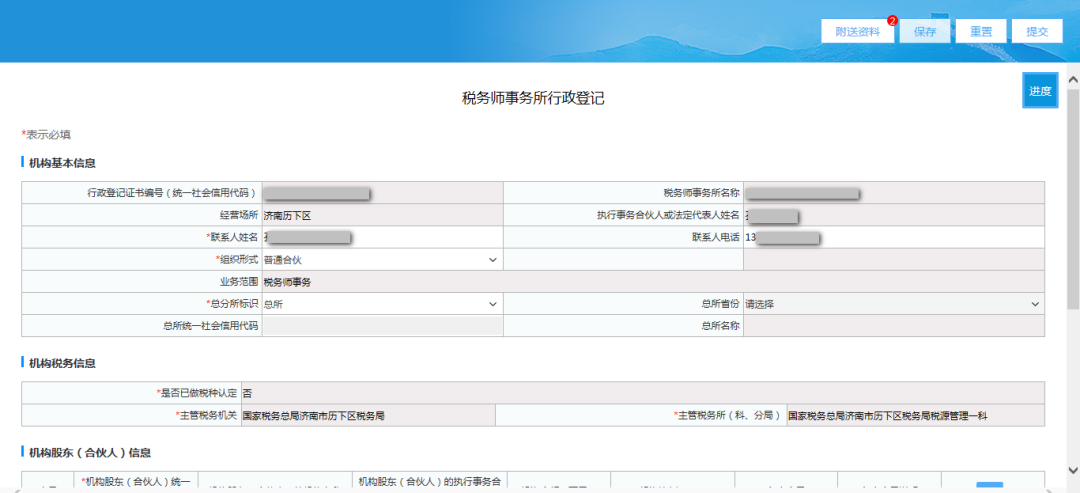Open the 进度 progress panel
The height and width of the screenshot is (493, 1080).
pyautogui.click(x=1040, y=91)
